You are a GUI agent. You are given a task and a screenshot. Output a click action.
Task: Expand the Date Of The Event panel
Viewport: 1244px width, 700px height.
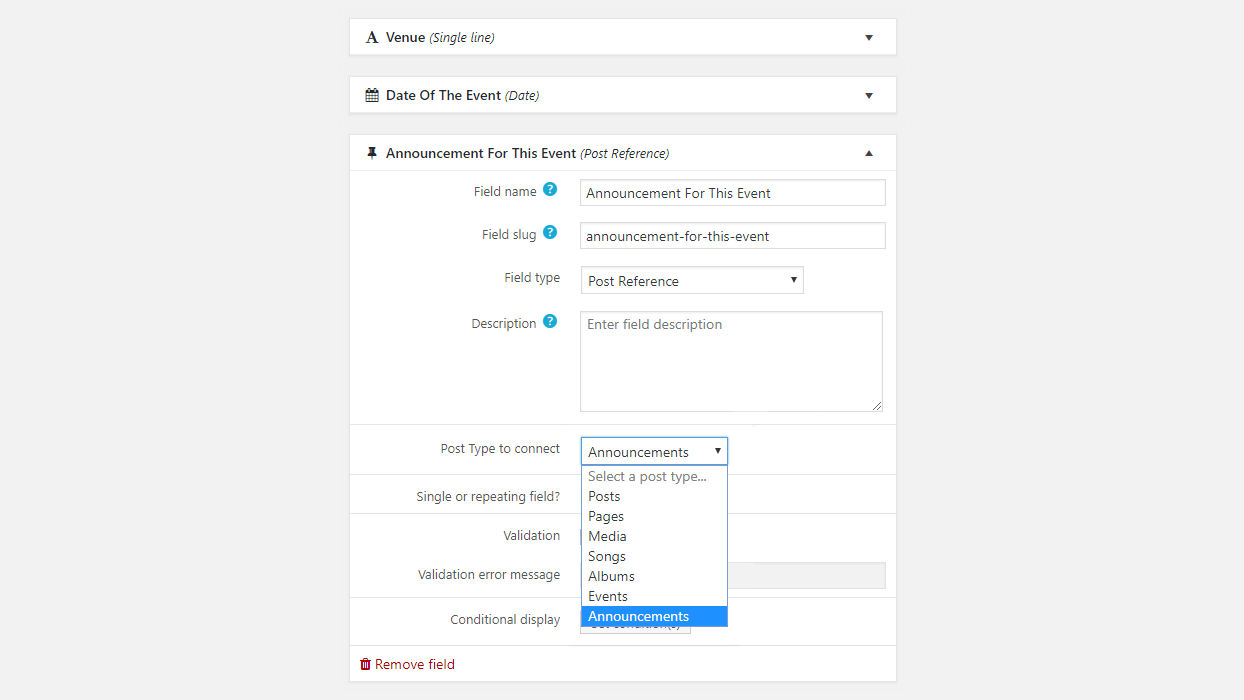coord(869,96)
